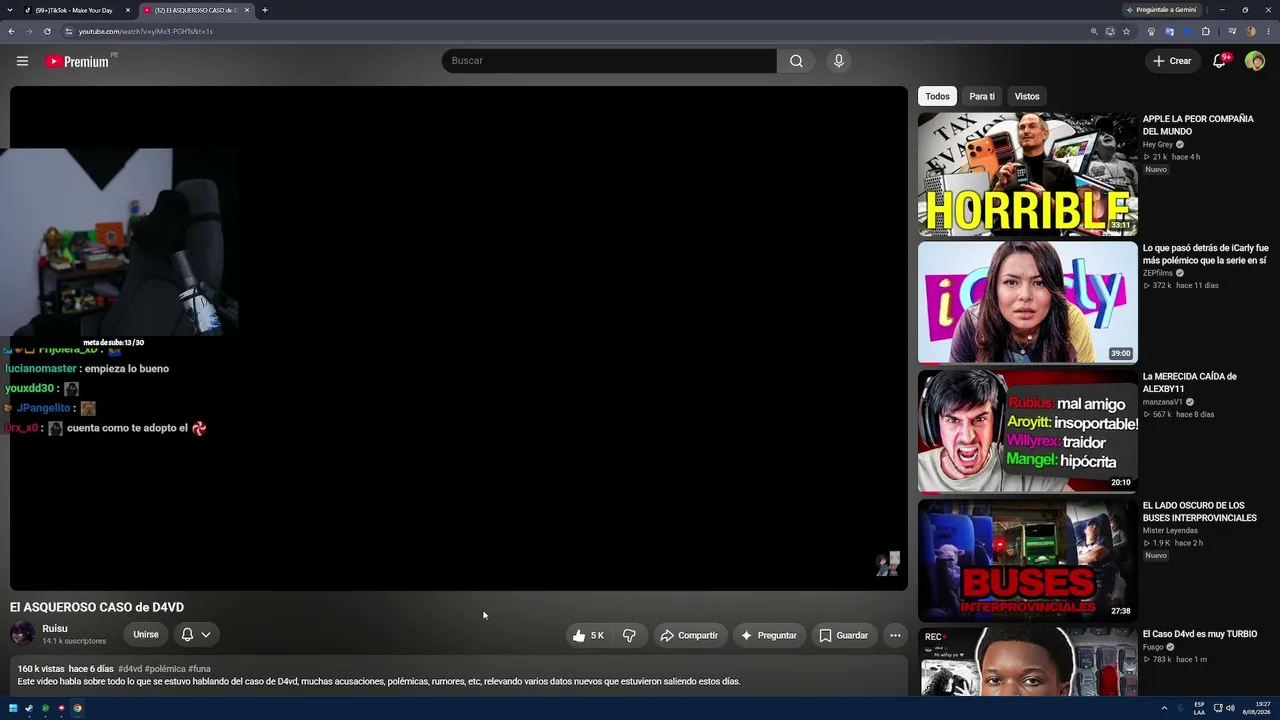This screenshot has height=720, width=1280.
Task: Open the Fusgo channel link
Action: tap(1154, 647)
